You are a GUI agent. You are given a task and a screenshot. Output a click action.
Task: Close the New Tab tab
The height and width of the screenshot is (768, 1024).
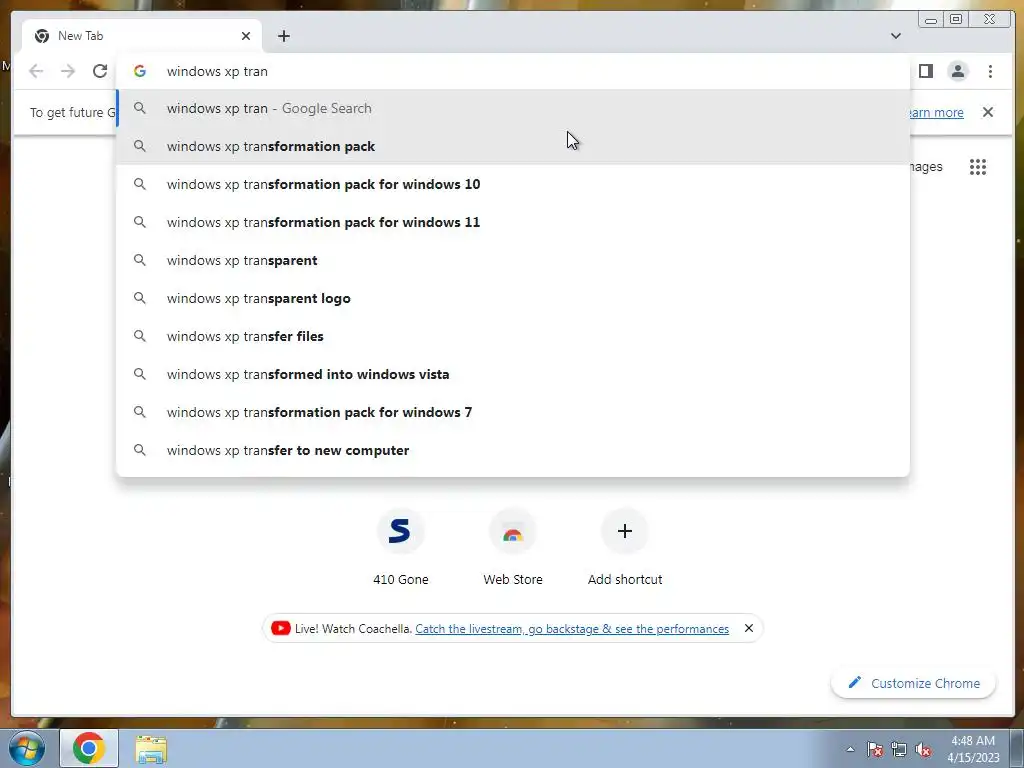click(x=246, y=36)
